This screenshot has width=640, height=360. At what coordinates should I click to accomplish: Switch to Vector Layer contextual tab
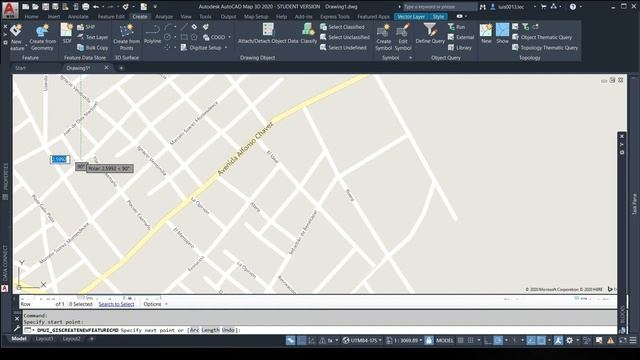pos(411,17)
